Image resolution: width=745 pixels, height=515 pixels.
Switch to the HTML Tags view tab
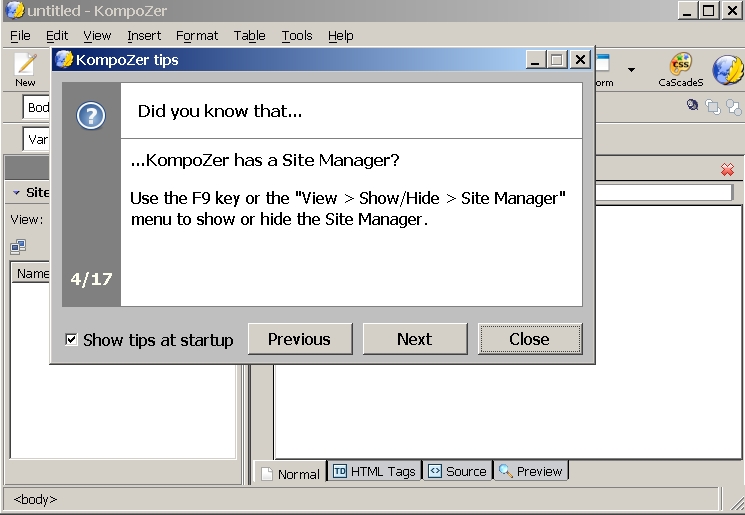374,471
